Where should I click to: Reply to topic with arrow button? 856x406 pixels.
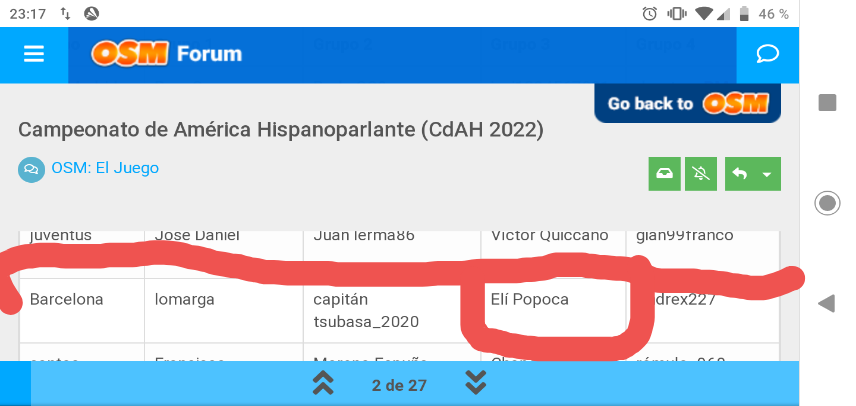(x=739, y=174)
